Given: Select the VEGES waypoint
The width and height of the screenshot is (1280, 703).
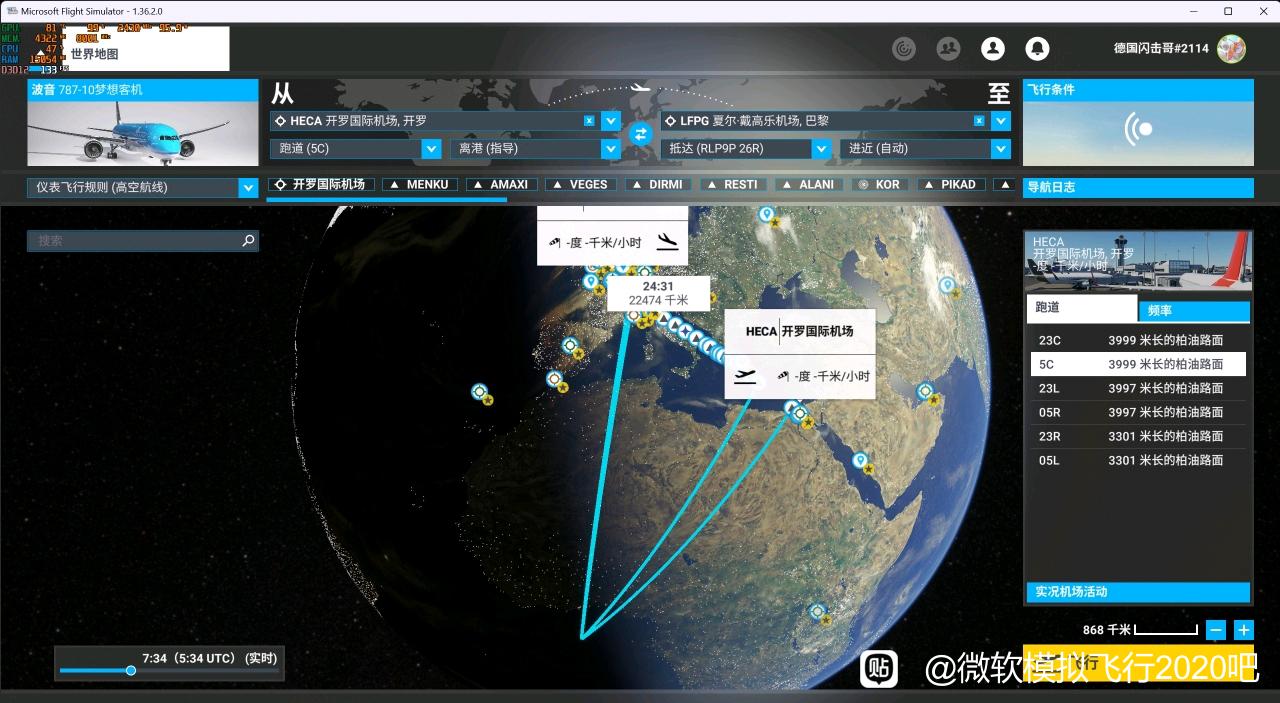Looking at the screenshot, I should pyautogui.click(x=581, y=185).
